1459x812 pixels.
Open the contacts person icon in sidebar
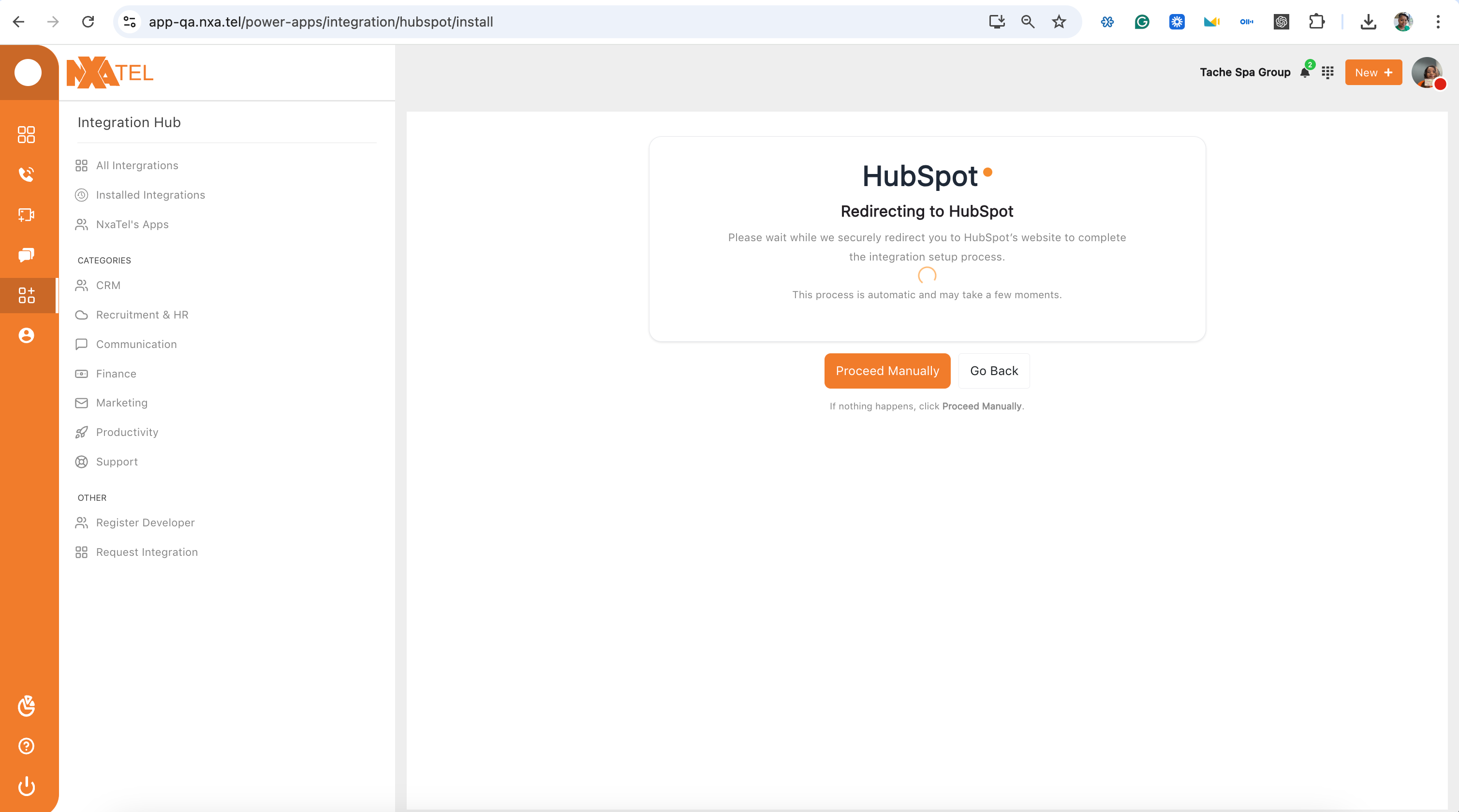point(26,335)
